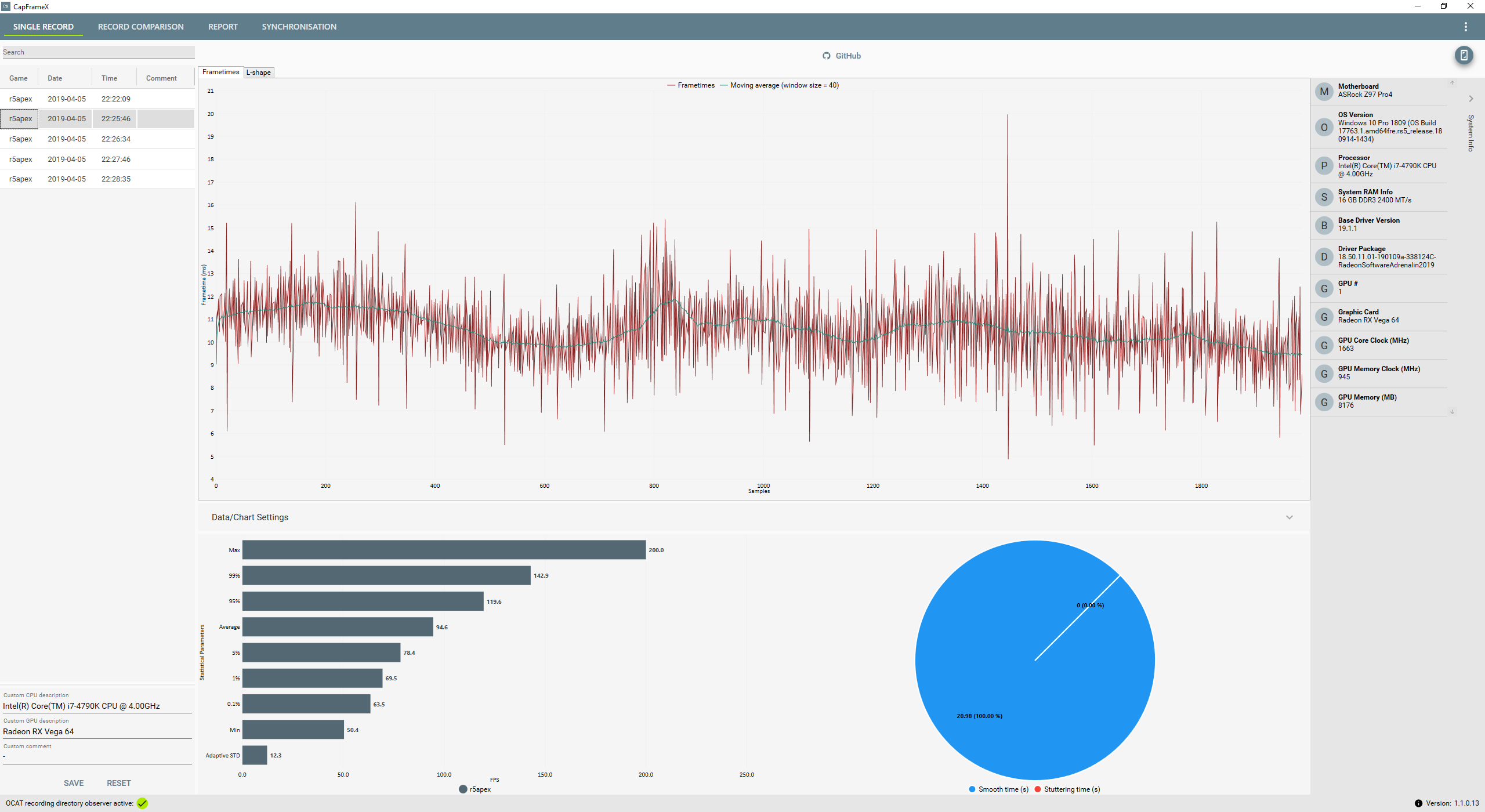Click the 'G' icon beside GPU #
Image resolution: width=1485 pixels, height=812 pixels.
[1324, 289]
